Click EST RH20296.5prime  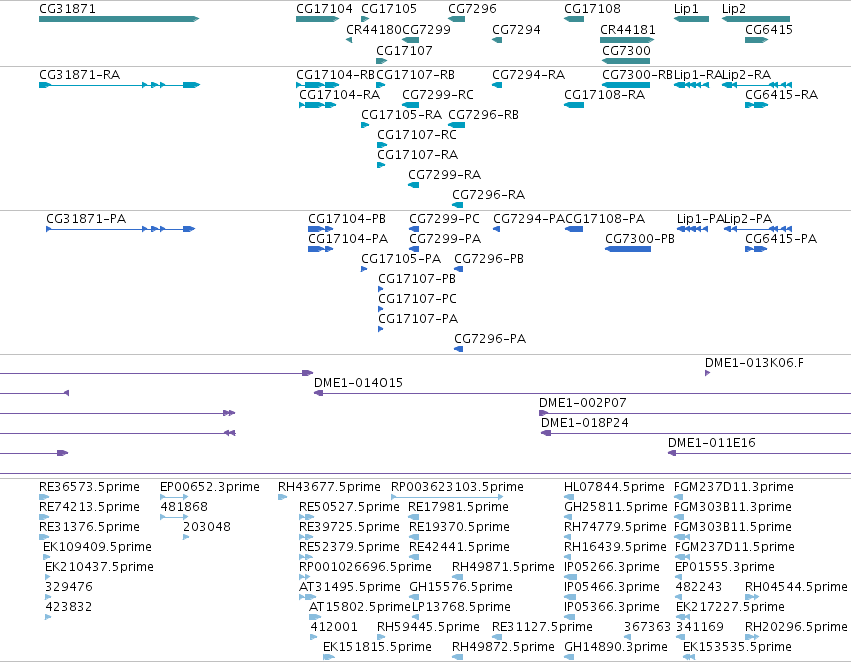(x=752, y=637)
